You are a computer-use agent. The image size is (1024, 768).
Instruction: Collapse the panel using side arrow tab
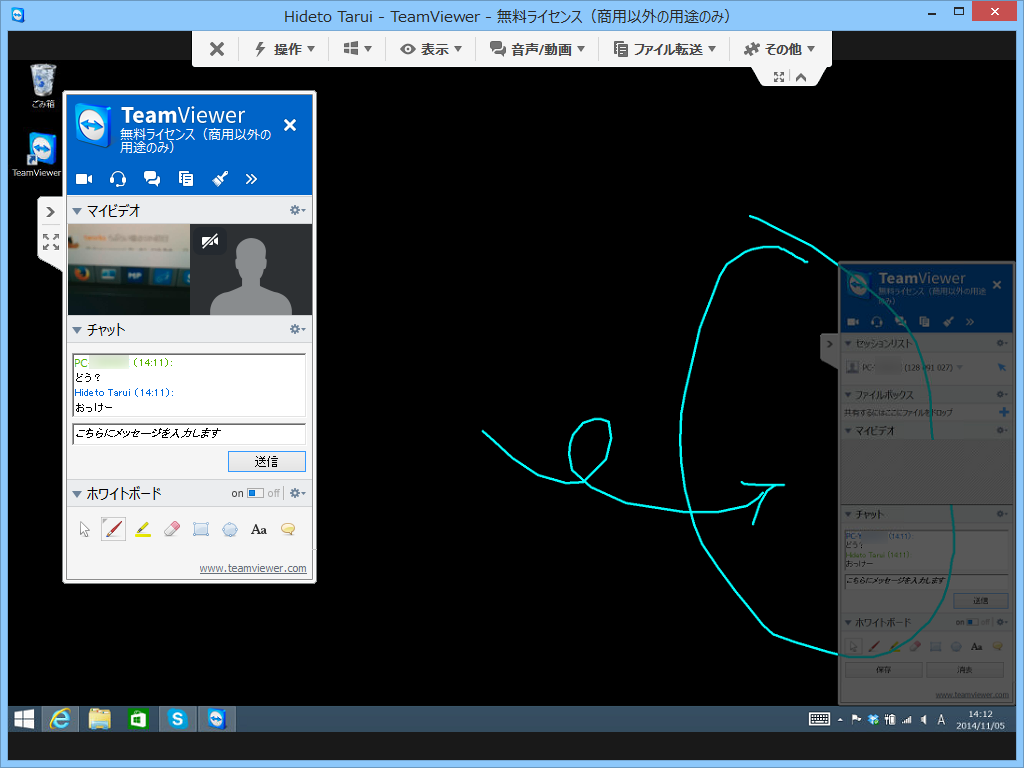[x=50, y=212]
